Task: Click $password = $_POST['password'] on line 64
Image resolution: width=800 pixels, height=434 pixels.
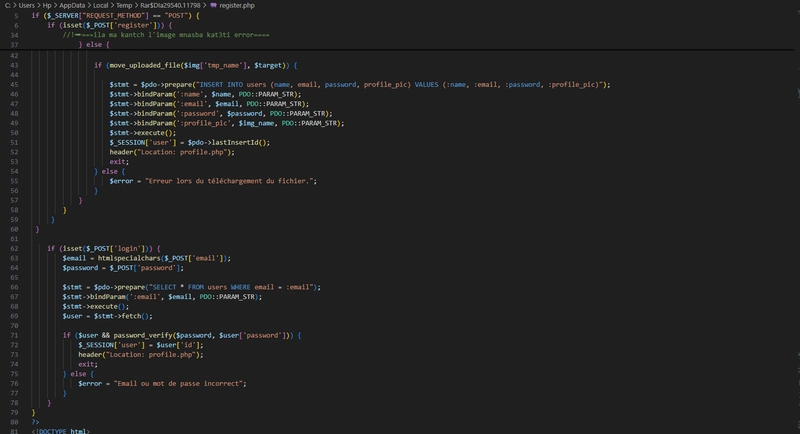Action: click(123, 268)
